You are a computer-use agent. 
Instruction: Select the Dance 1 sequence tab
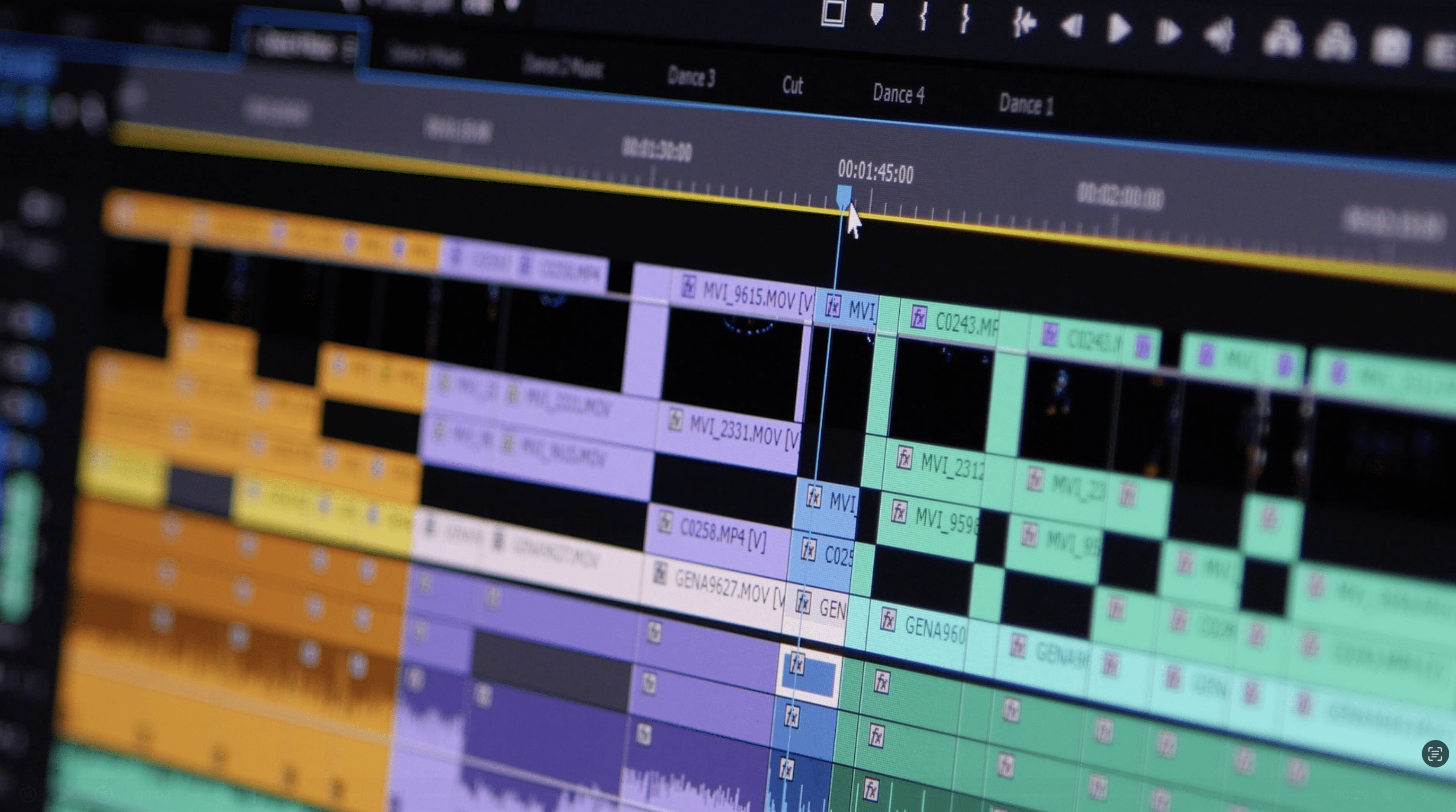[x=1026, y=105]
